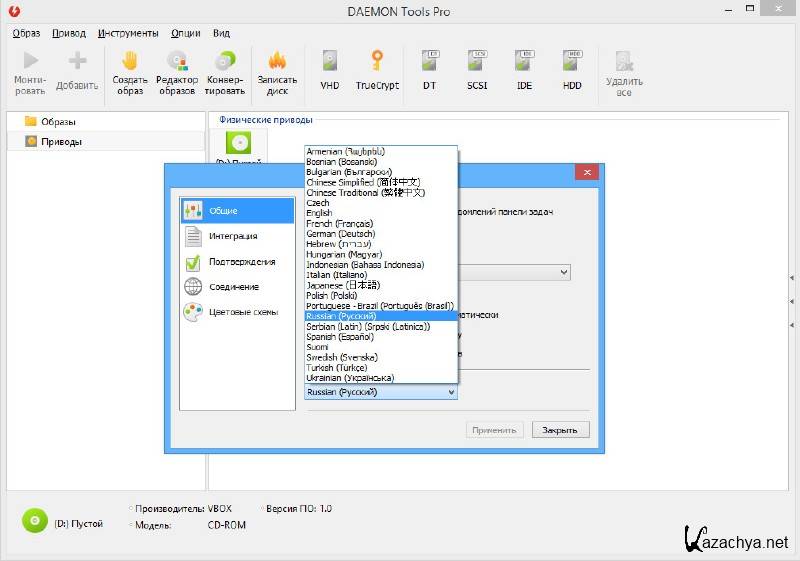Choose English from the language list
This screenshot has height=561, width=800.
320,213
